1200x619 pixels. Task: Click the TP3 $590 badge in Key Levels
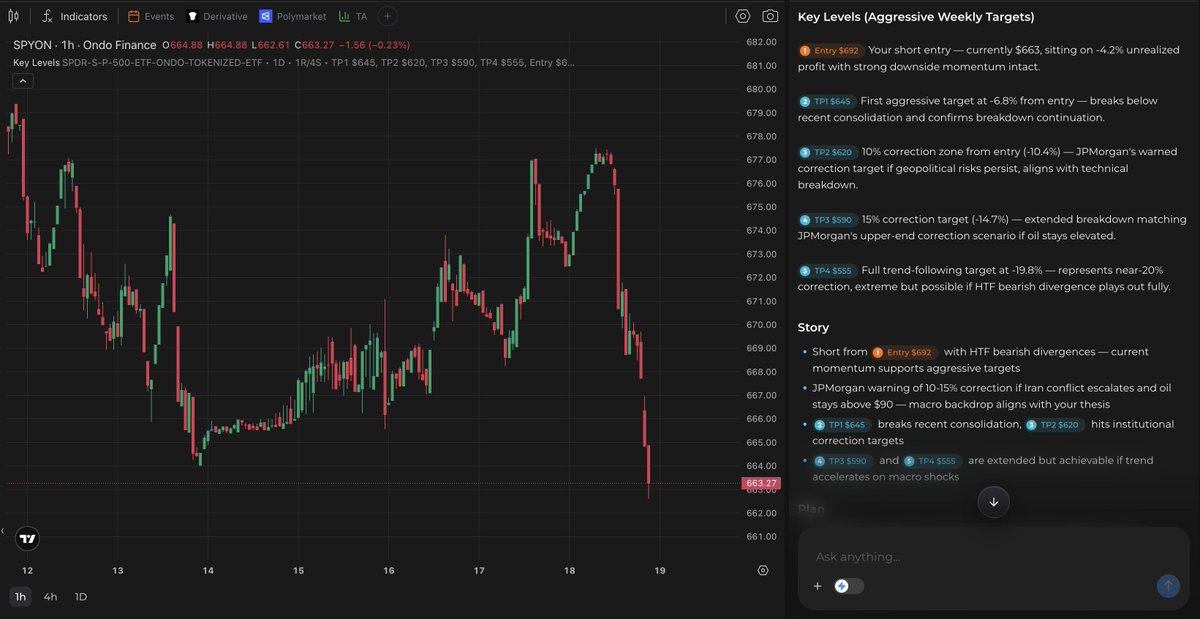pos(827,220)
